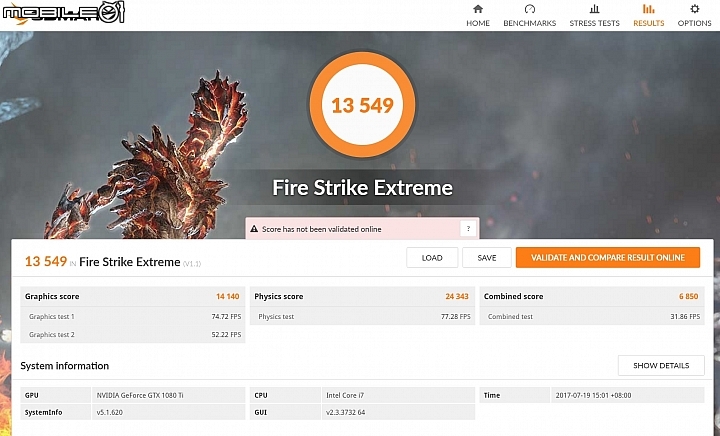Click the 74.72 FPS graphics test value

pos(226,317)
